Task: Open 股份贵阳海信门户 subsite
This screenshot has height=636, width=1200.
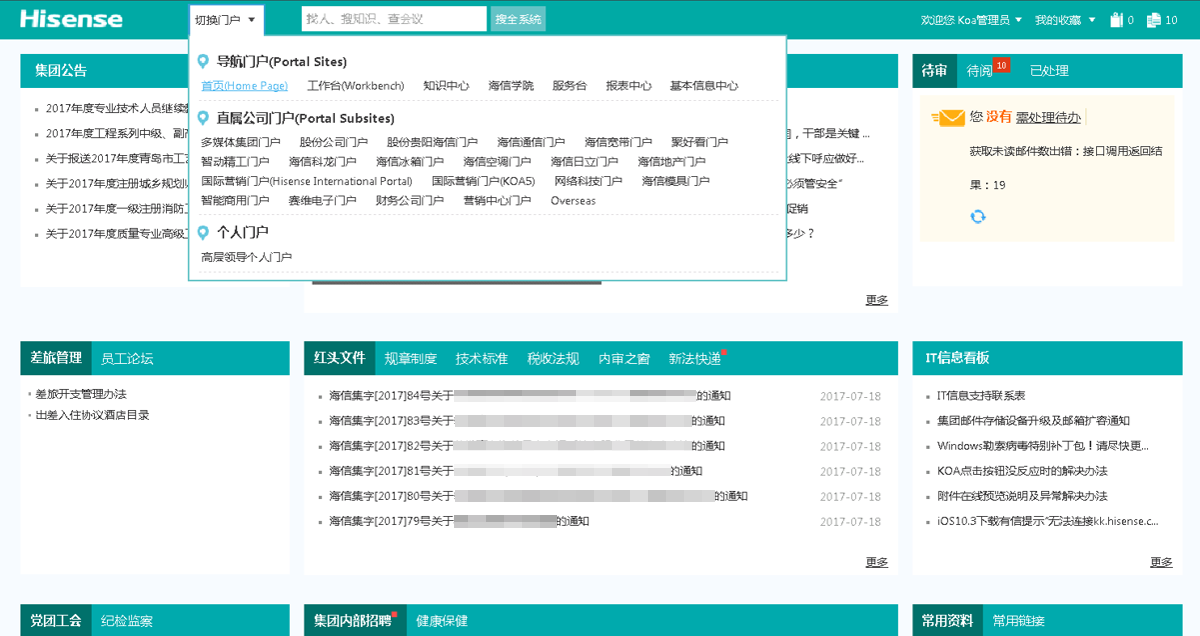Action: tap(433, 143)
